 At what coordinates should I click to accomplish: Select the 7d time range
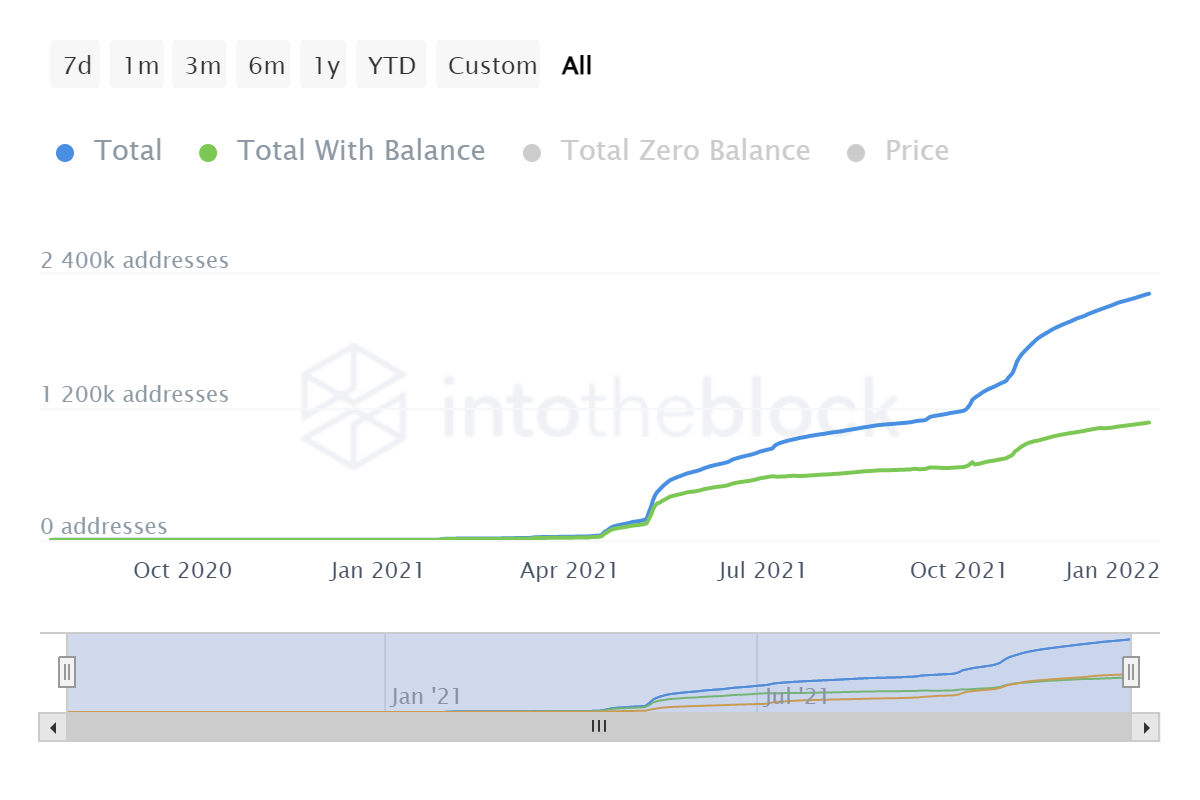pos(76,65)
